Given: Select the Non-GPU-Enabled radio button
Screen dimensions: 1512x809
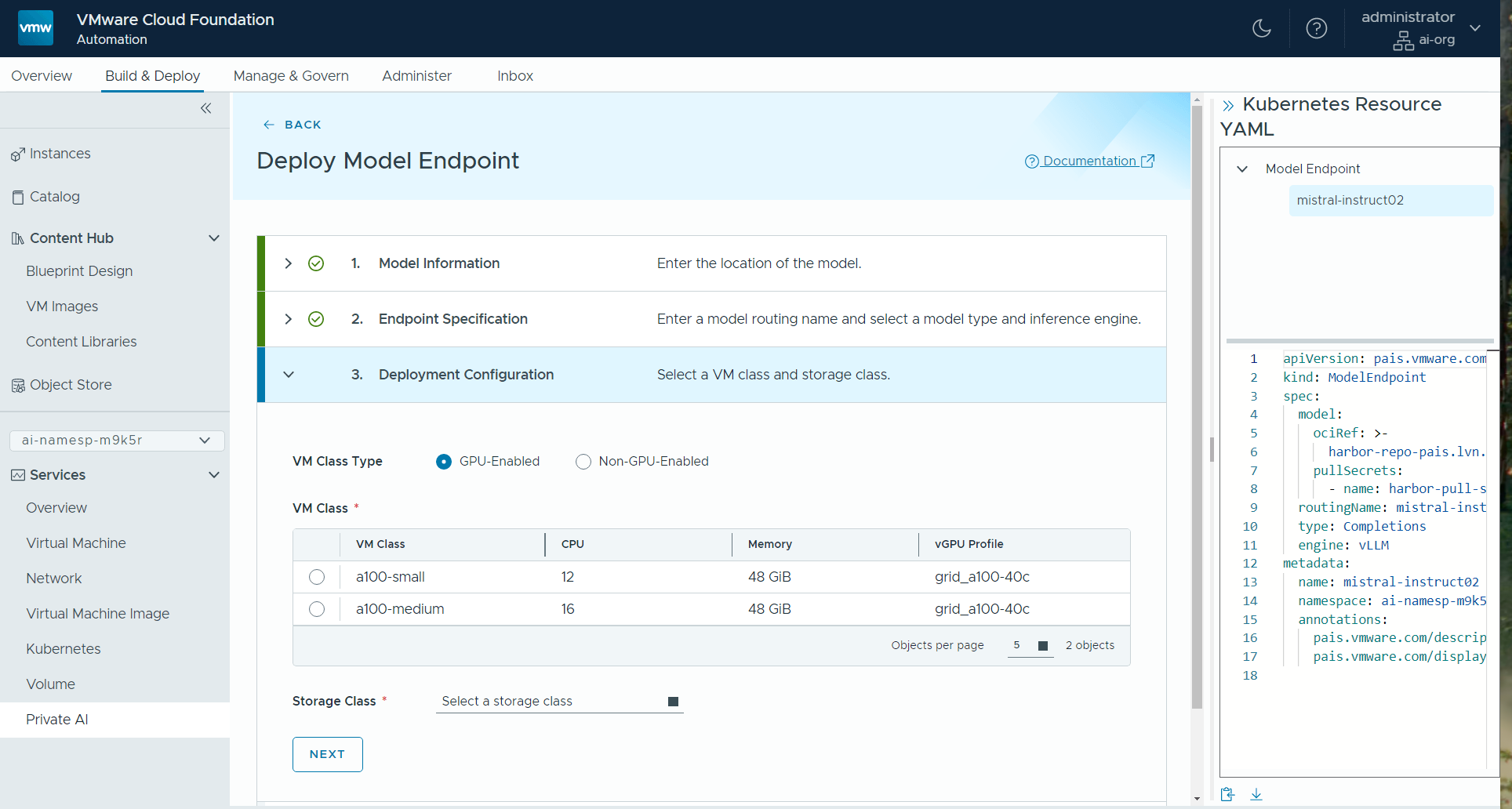Looking at the screenshot, I should pos(583,462).
